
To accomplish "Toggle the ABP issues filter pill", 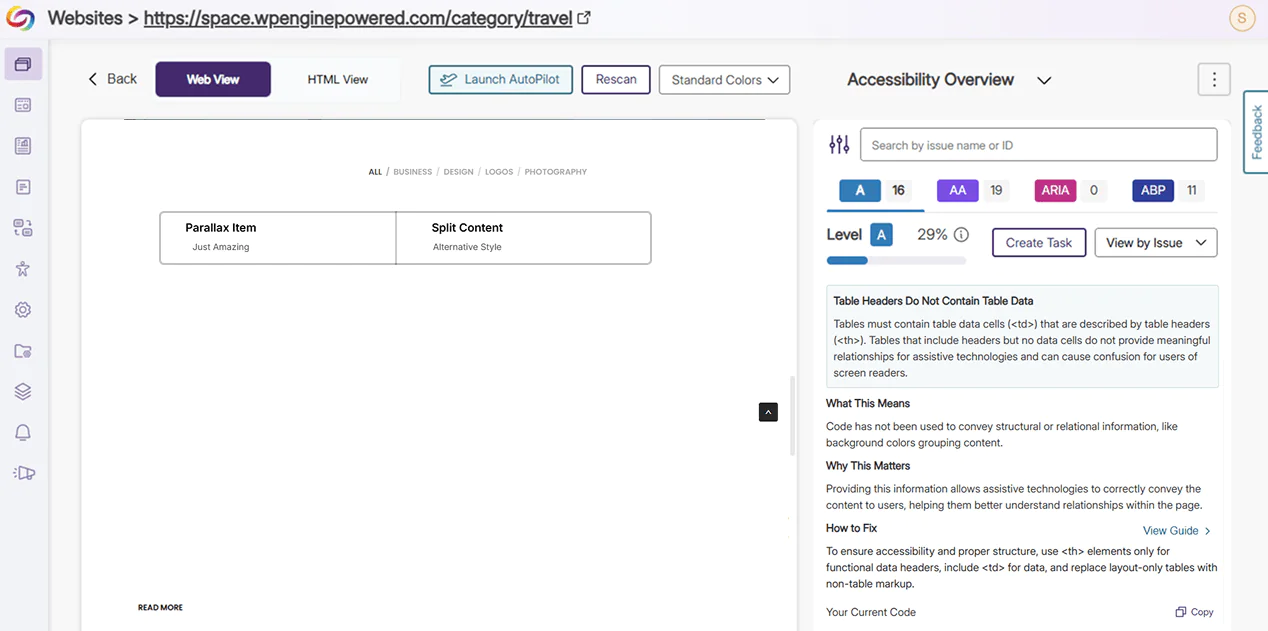I will pyautogui.click(x=1152, y=190).
